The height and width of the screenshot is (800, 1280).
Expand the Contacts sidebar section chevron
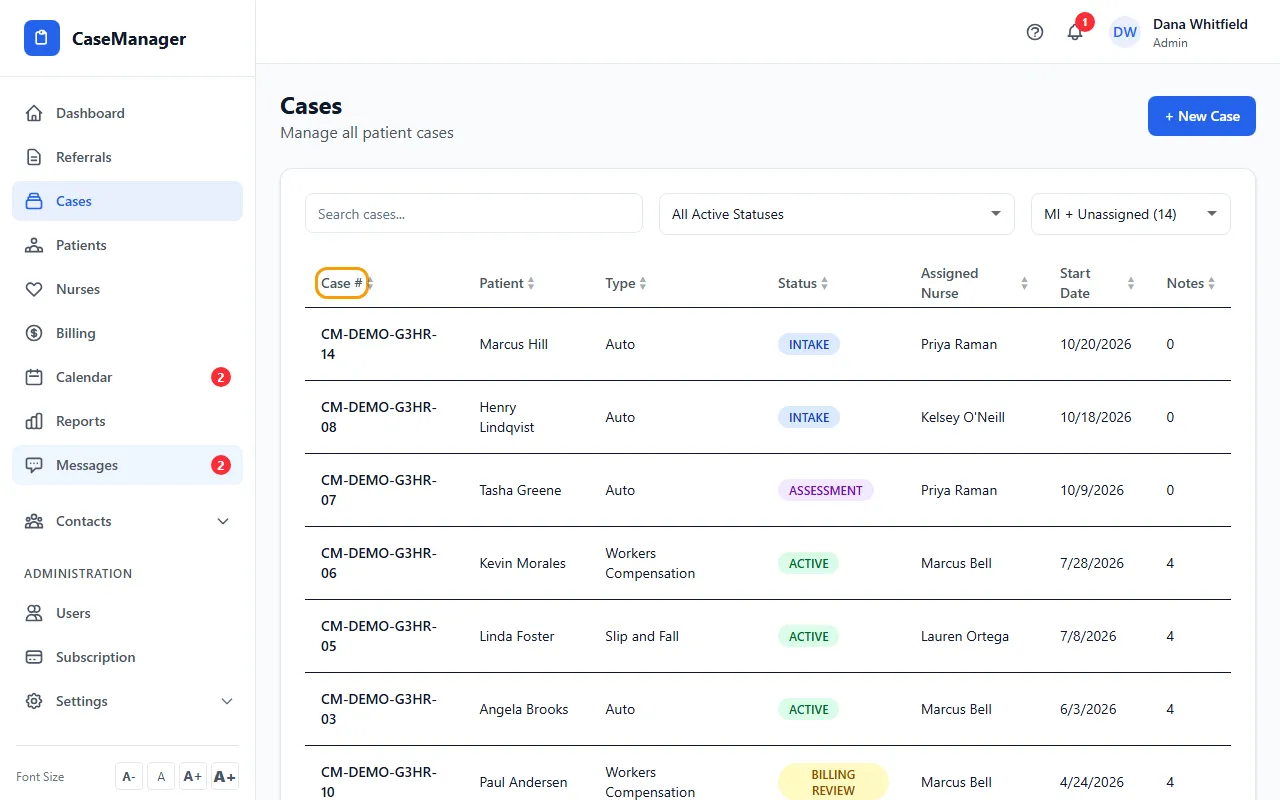(x=223, y=521)
